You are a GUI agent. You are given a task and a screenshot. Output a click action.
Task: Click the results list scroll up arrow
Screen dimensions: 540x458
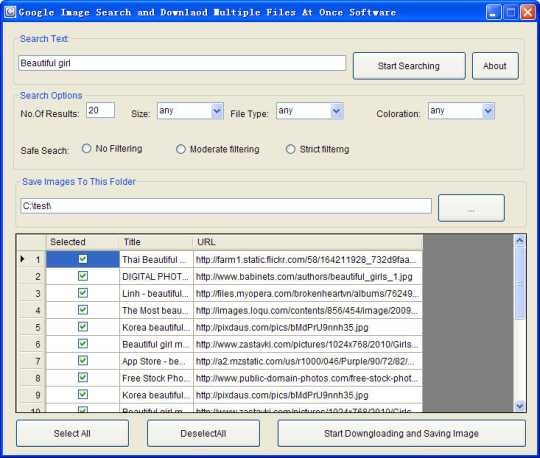click(x=520, y=240)
